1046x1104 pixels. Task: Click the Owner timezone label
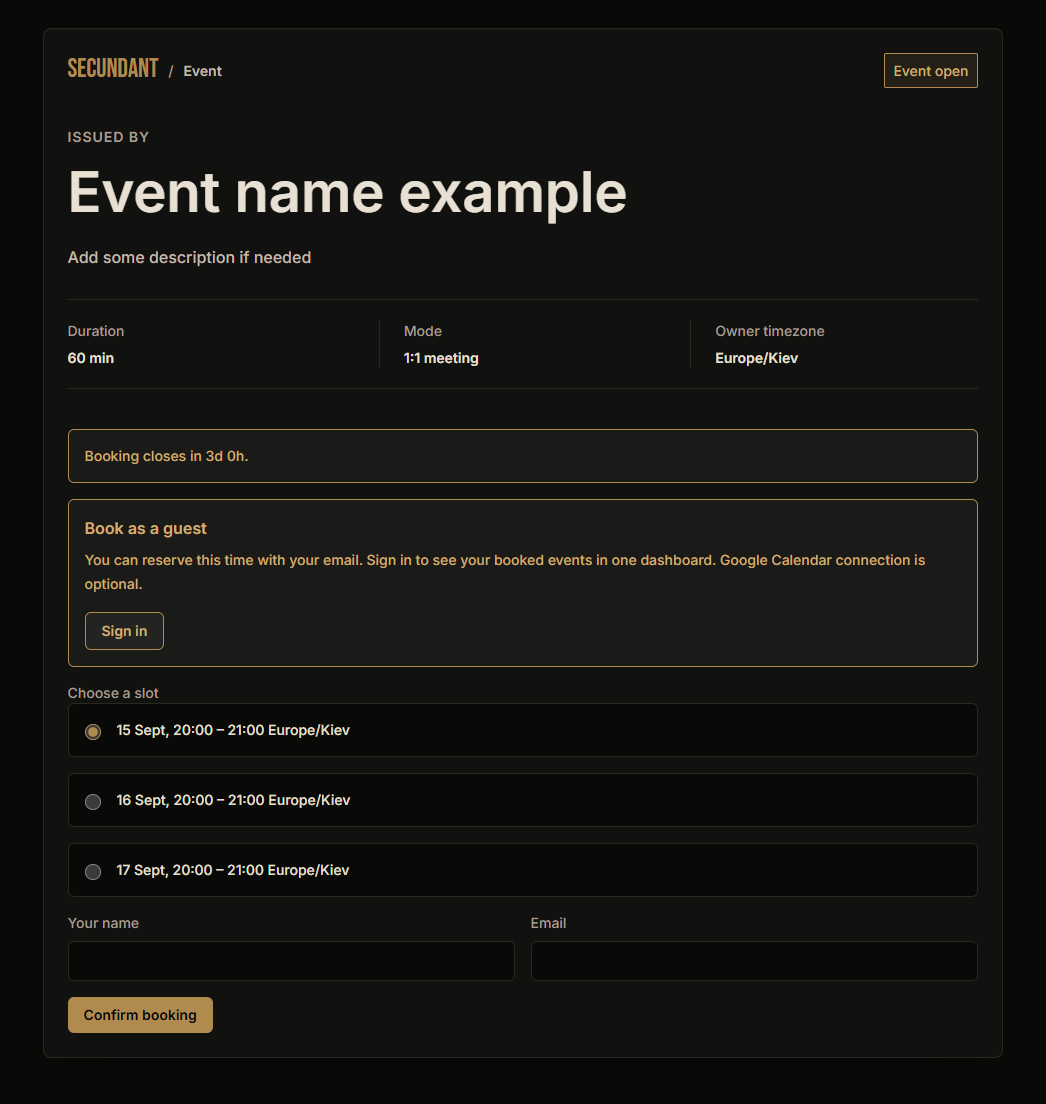click(769, 331)
